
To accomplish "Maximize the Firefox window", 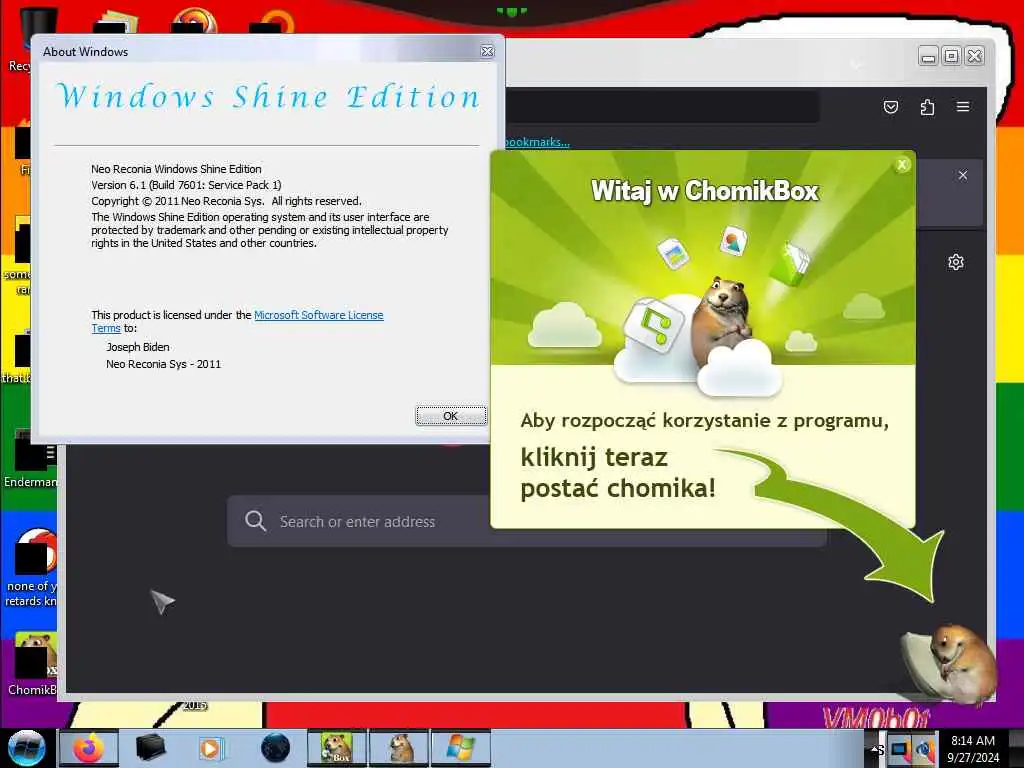I will (952, 57).
